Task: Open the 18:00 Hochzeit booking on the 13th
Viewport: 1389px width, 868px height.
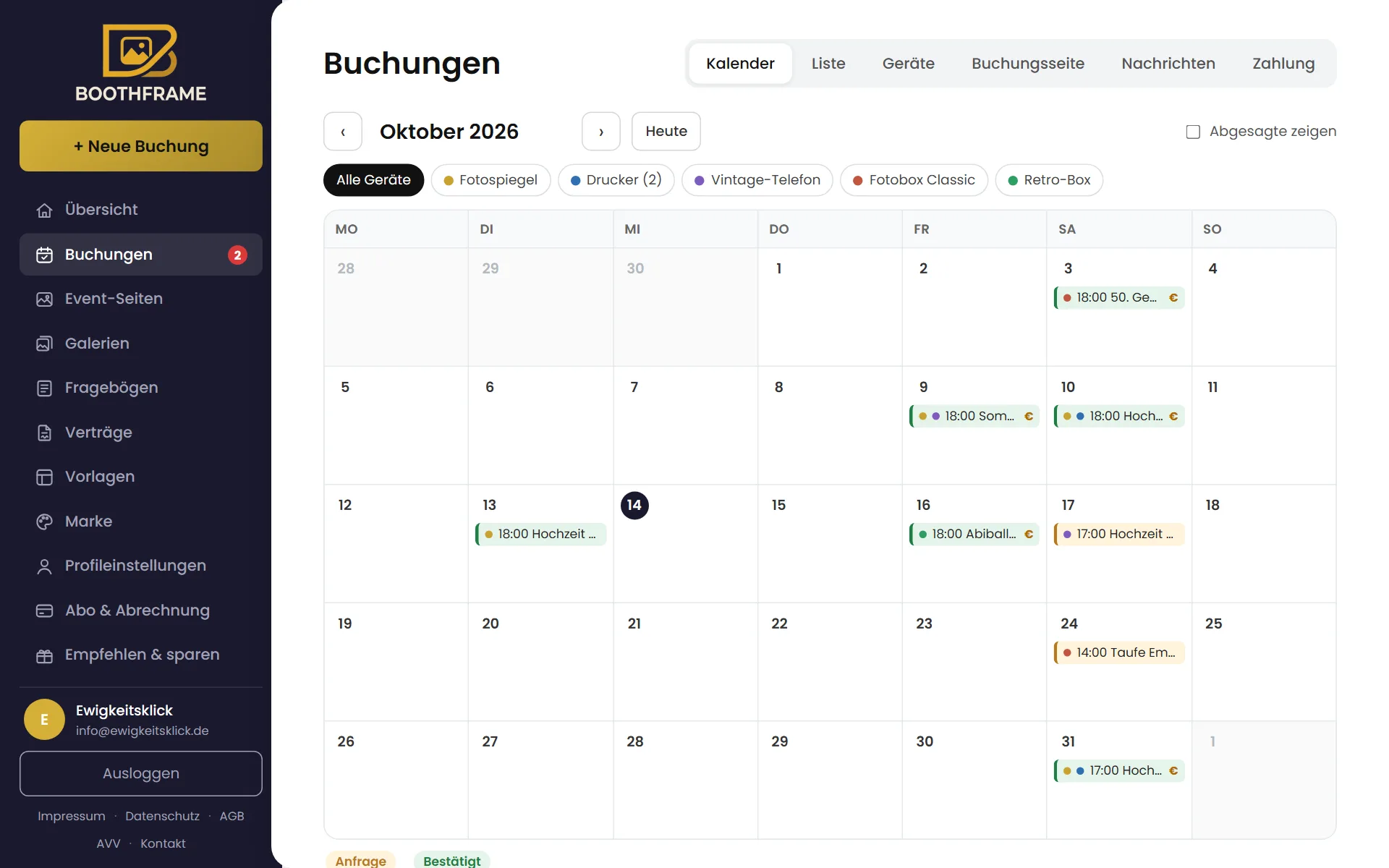Action: [540, 534]
